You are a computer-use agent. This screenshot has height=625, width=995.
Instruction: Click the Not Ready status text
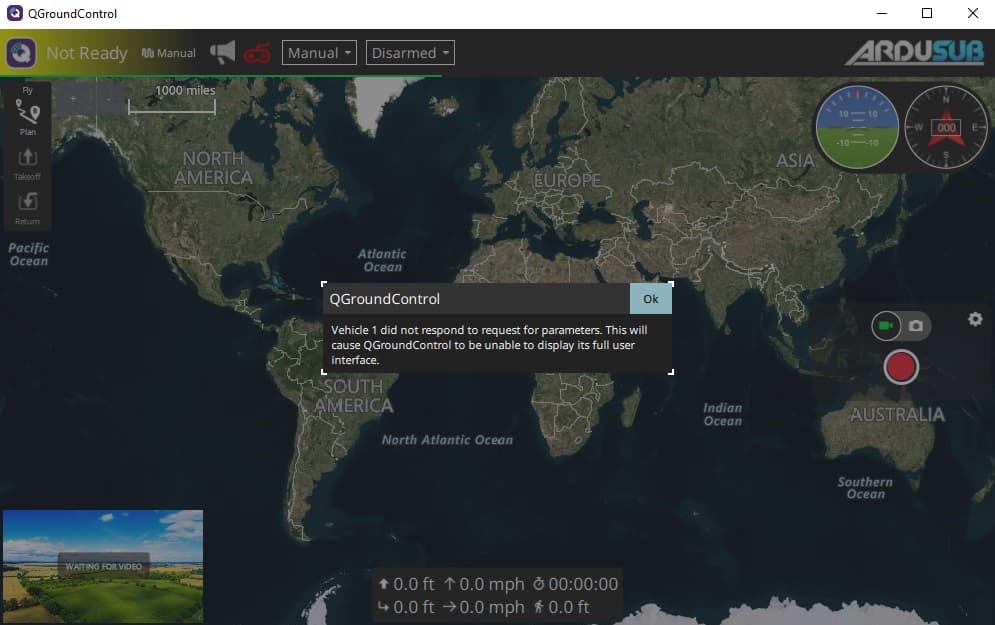click(86, 53)
